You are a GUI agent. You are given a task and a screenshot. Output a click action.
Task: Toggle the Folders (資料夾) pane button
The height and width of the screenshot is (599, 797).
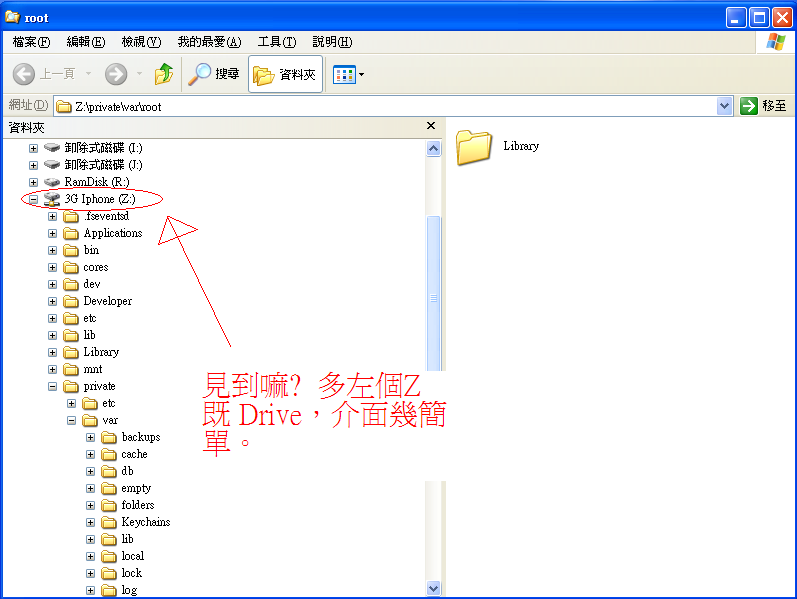[x=285, y=74]
